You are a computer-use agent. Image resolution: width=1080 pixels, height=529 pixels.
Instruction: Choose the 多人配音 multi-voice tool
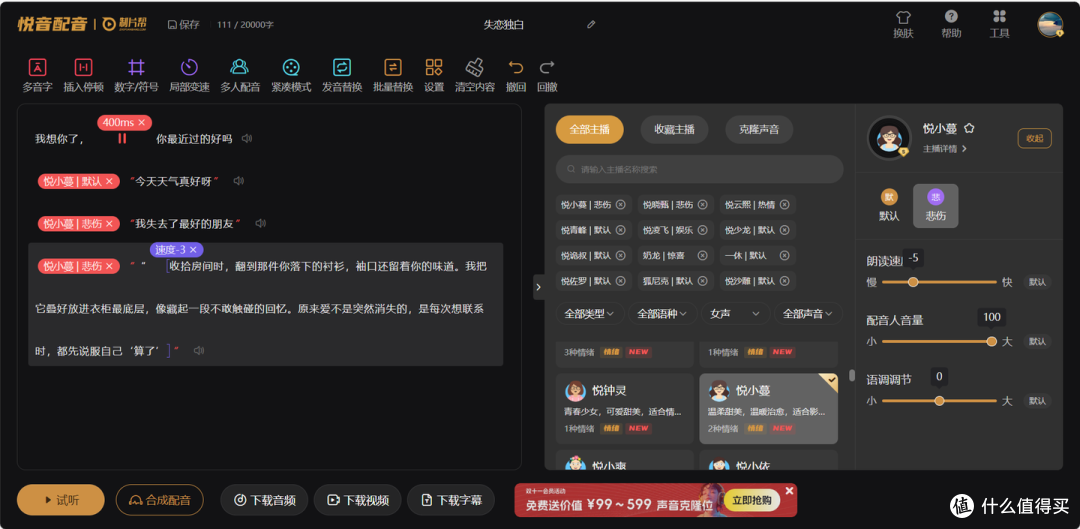(x=240, y=75)
